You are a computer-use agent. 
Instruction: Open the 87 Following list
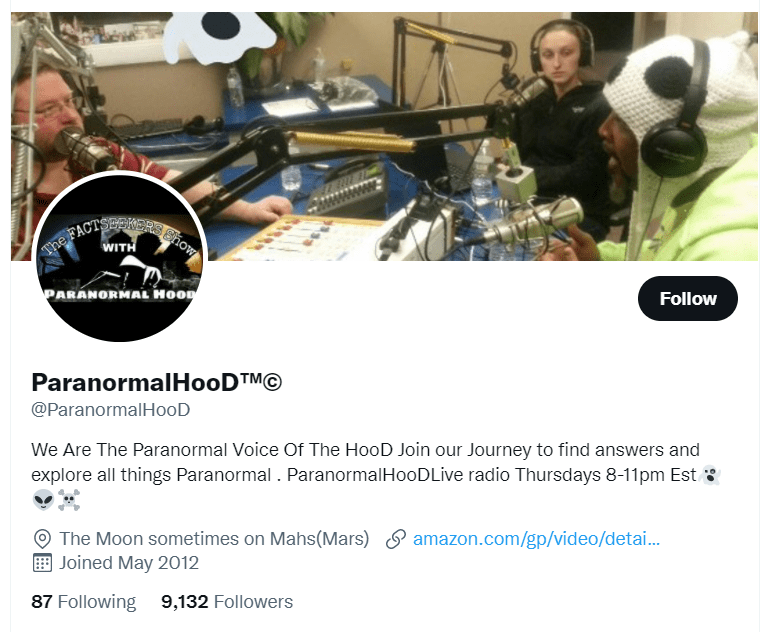[x=83, y=602]
